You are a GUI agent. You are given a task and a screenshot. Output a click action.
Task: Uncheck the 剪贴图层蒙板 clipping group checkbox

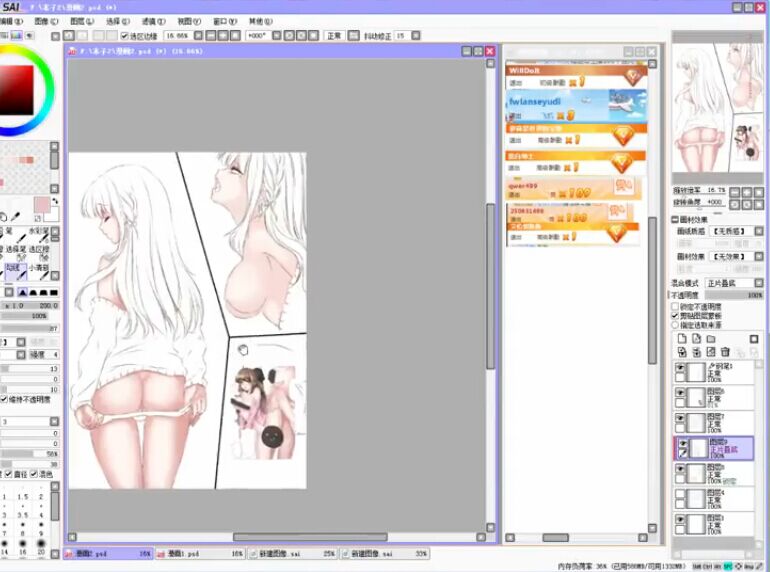click(675, 316)
